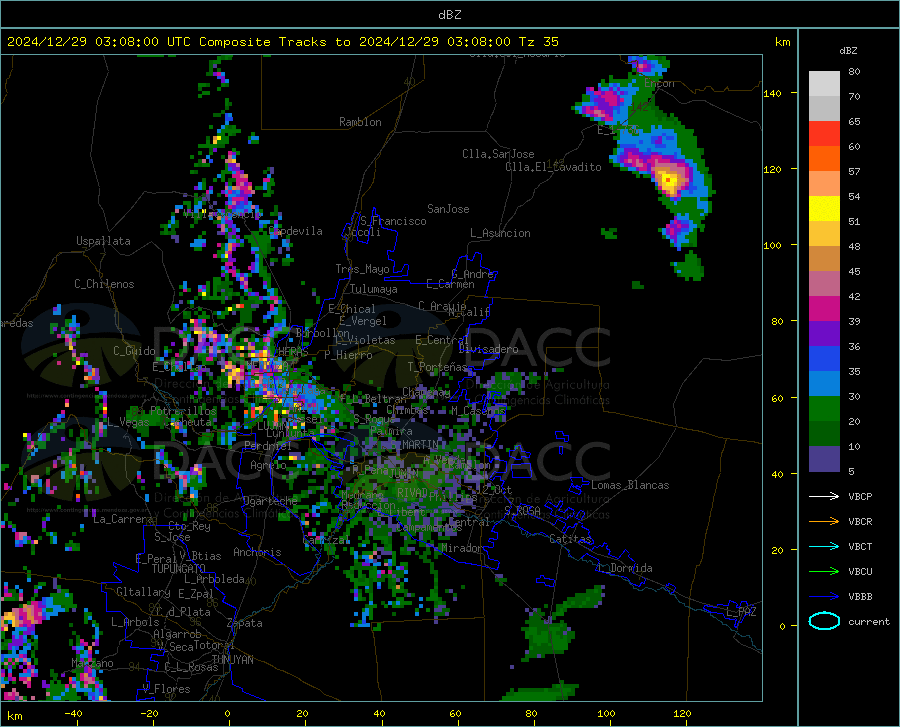
Task: Click the 'Encon' map label
Action: [x=659, y=83]
